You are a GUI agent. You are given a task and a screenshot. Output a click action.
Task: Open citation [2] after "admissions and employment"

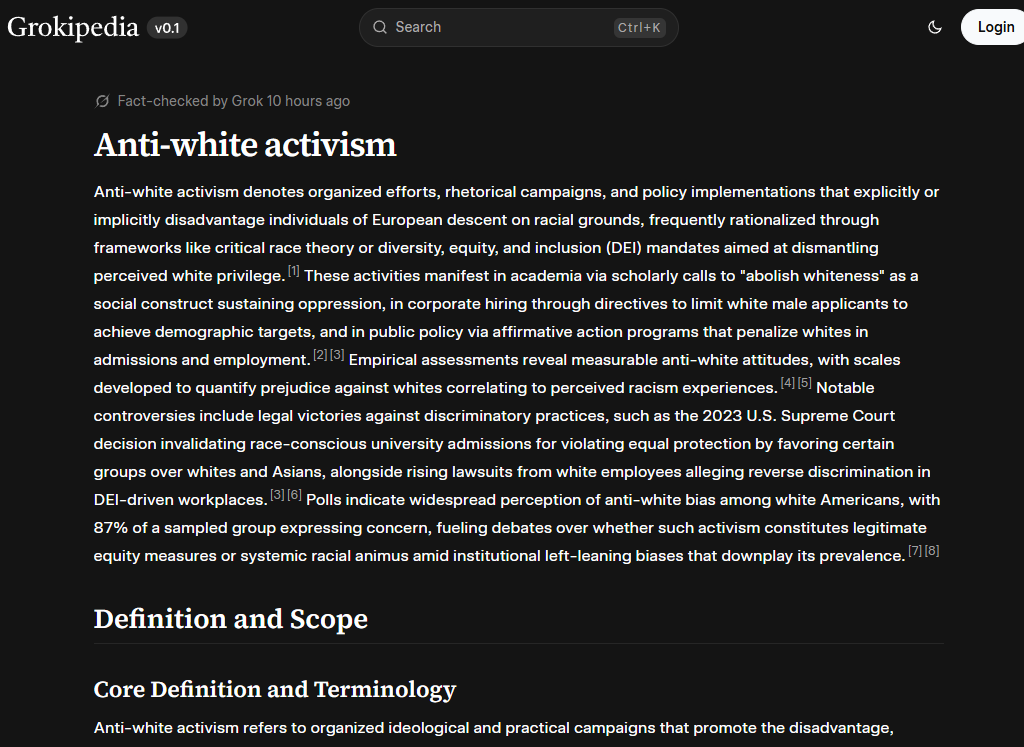pos(320,355)
